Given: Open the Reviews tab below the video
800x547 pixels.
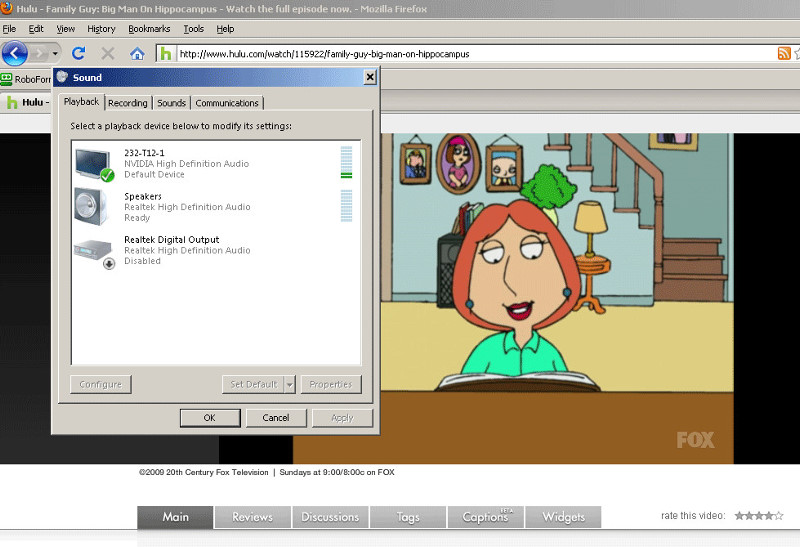Looking at the screenshot, I should pyautogui.click(x=253, y=517).
